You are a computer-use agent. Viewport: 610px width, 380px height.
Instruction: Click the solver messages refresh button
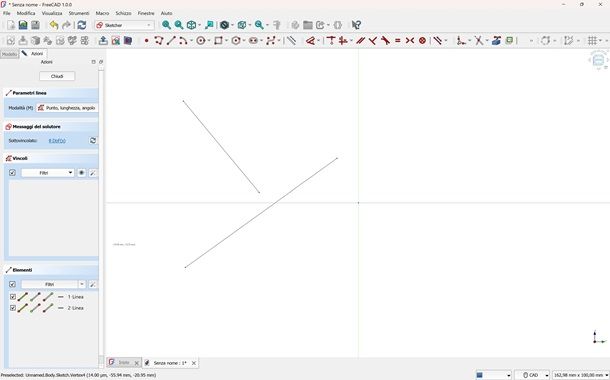(93, 140)
